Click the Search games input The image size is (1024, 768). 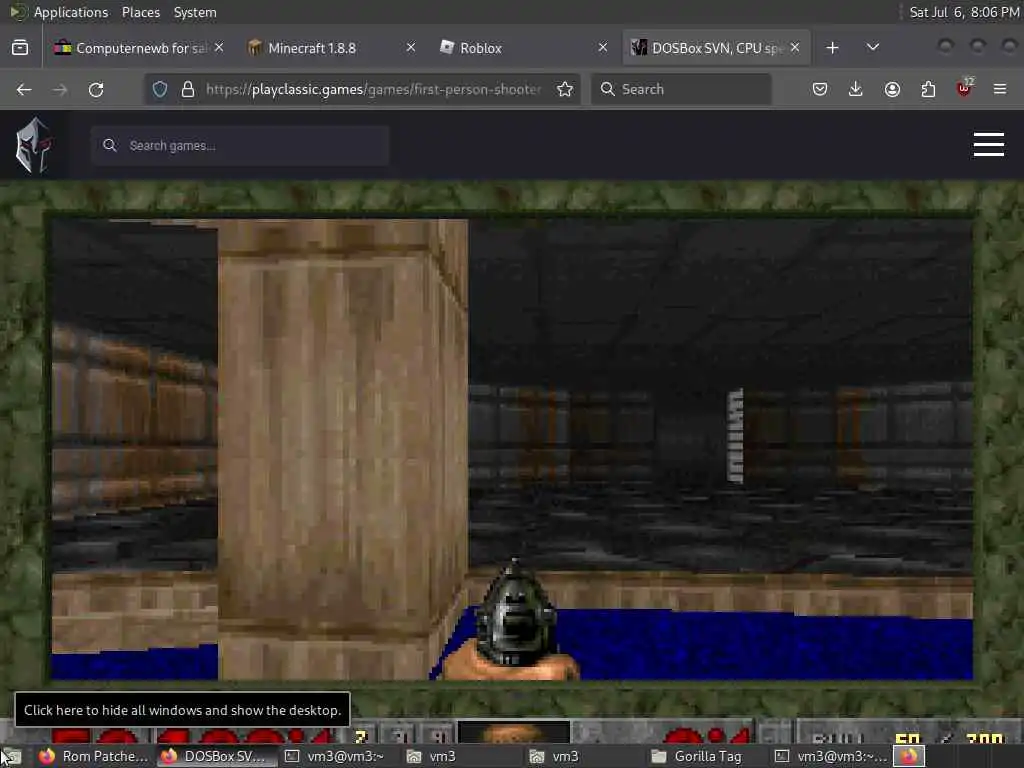pyautogui.click(x=240, y=145)
